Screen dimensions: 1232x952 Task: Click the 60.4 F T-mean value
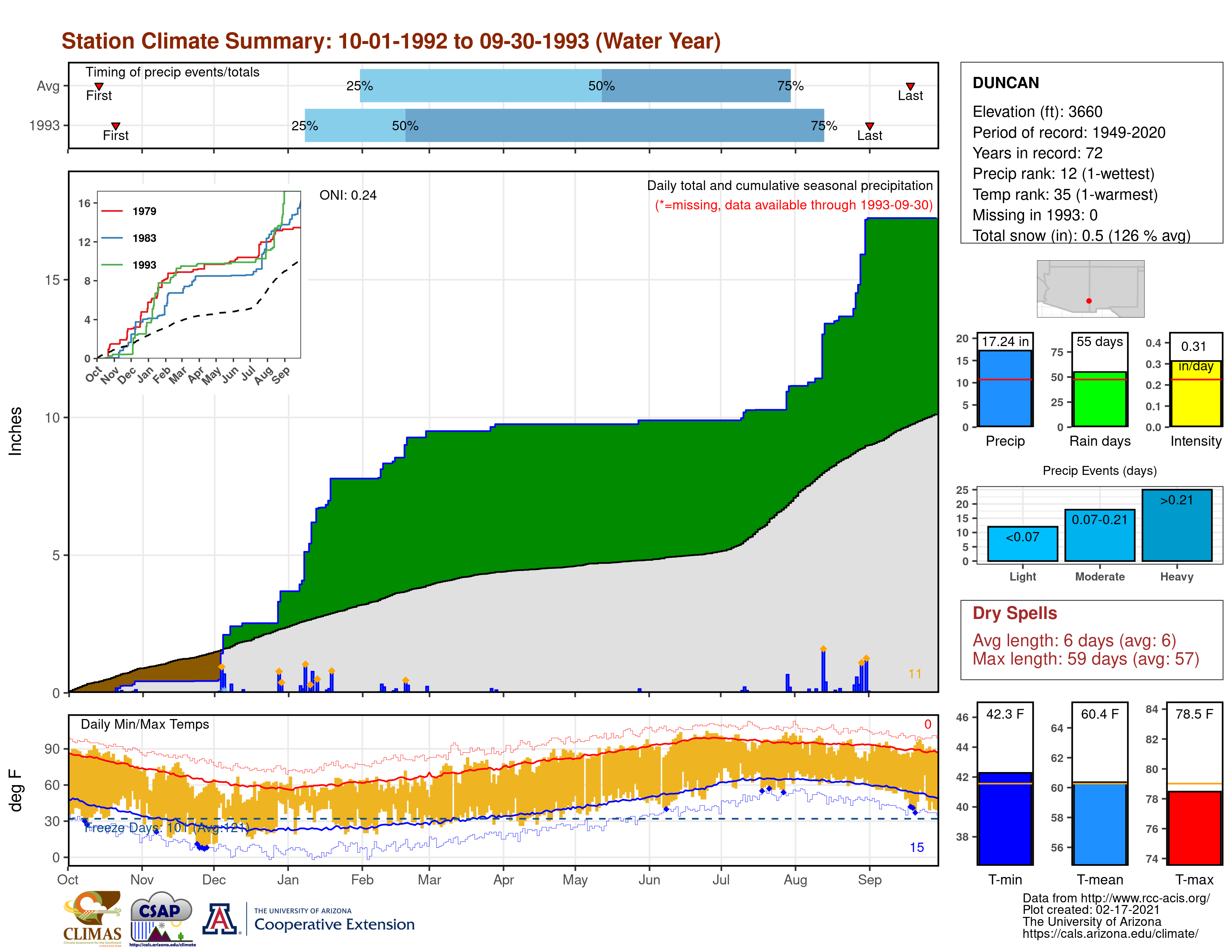1099,714
